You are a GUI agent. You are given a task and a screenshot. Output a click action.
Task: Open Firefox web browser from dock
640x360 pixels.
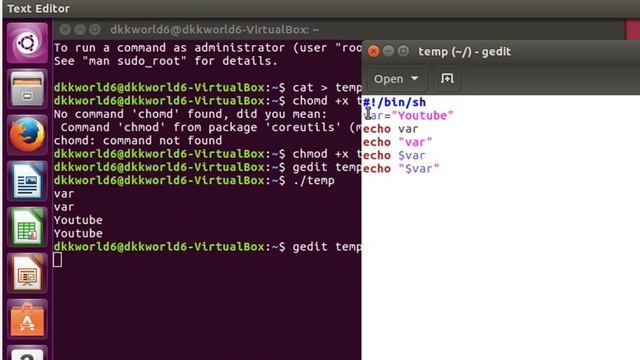coord(27,135)
